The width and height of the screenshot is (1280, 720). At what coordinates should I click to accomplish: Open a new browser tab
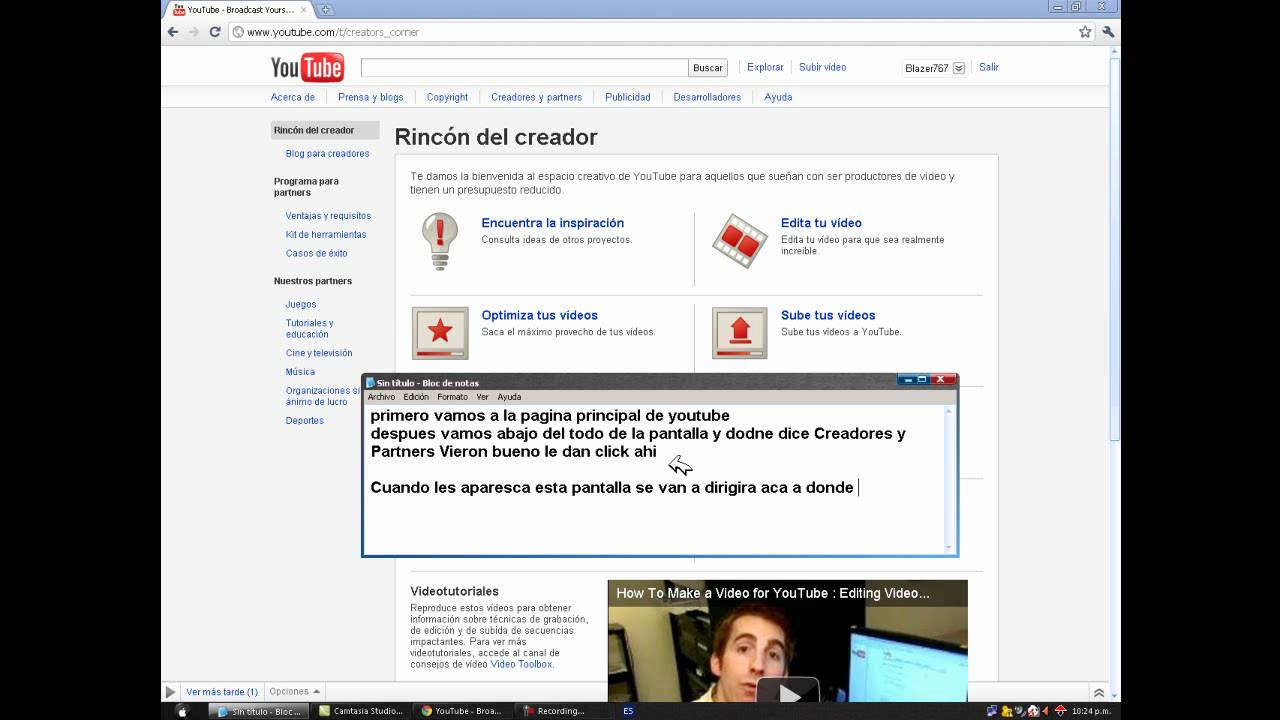326,10
